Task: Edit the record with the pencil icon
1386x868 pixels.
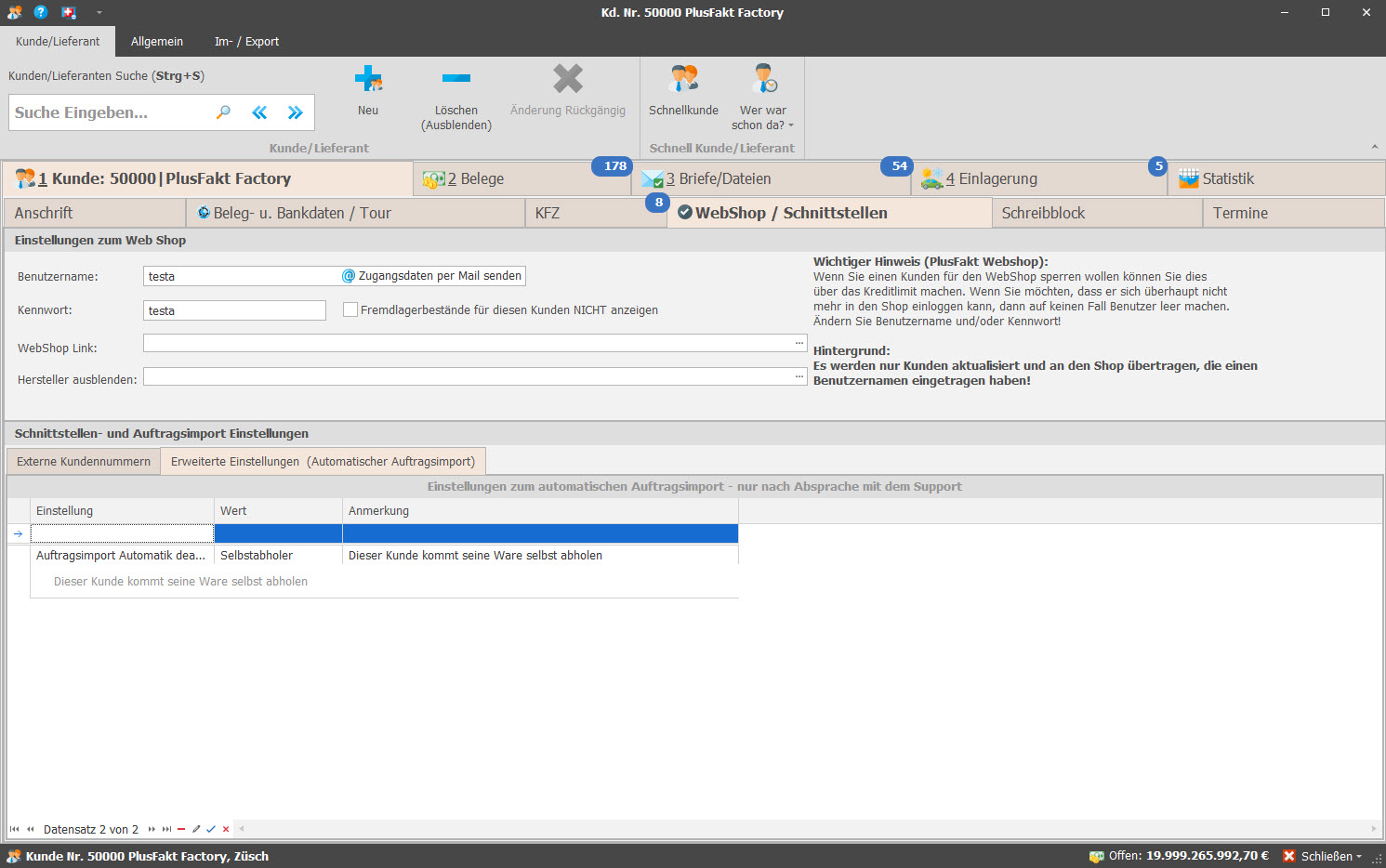Action: (x=196, y=829)
